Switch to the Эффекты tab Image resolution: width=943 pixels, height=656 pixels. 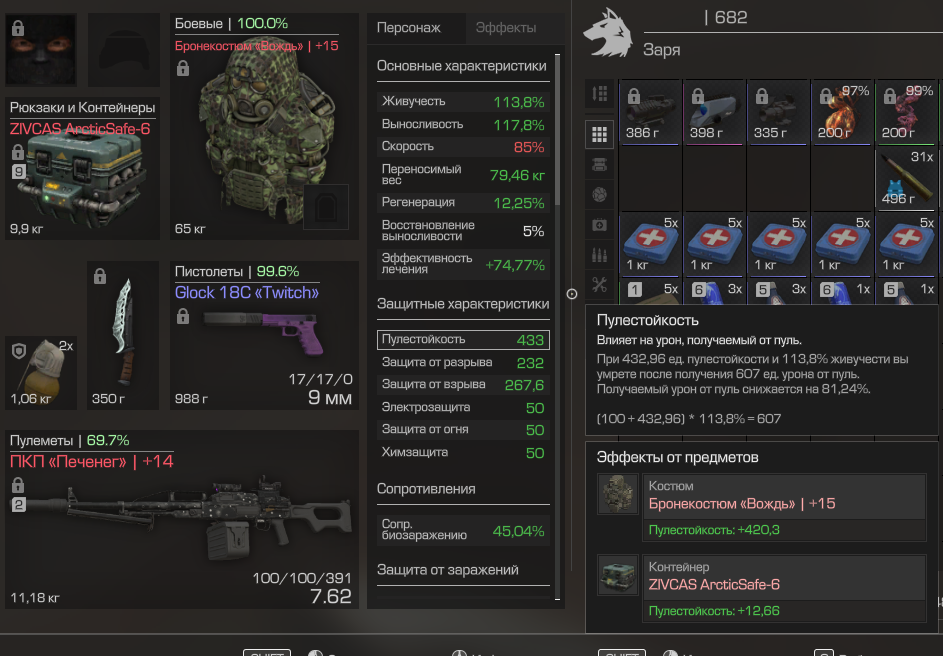tap(506, 28)
